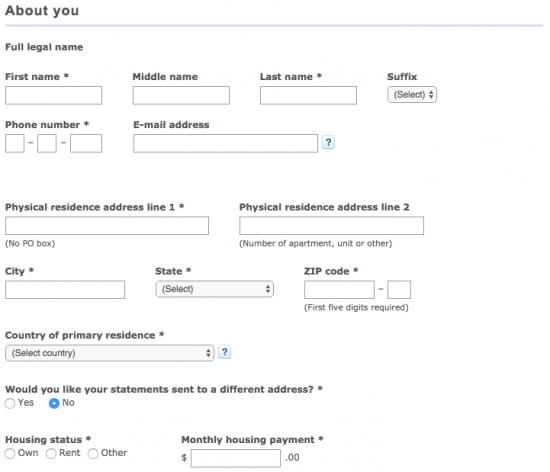Click the five-digit ZIP code field
This screenshot has width=550, height=472.
pyautogui.click(x=339, y=290)
